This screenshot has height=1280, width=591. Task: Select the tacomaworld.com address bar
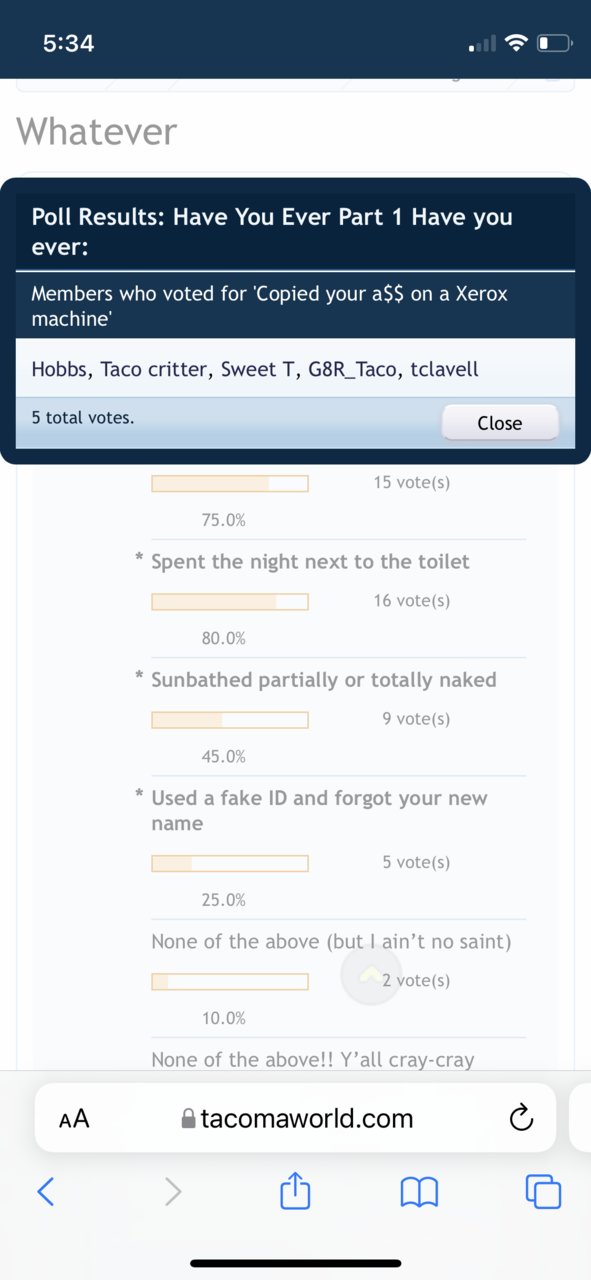(x=295, y=1118)
